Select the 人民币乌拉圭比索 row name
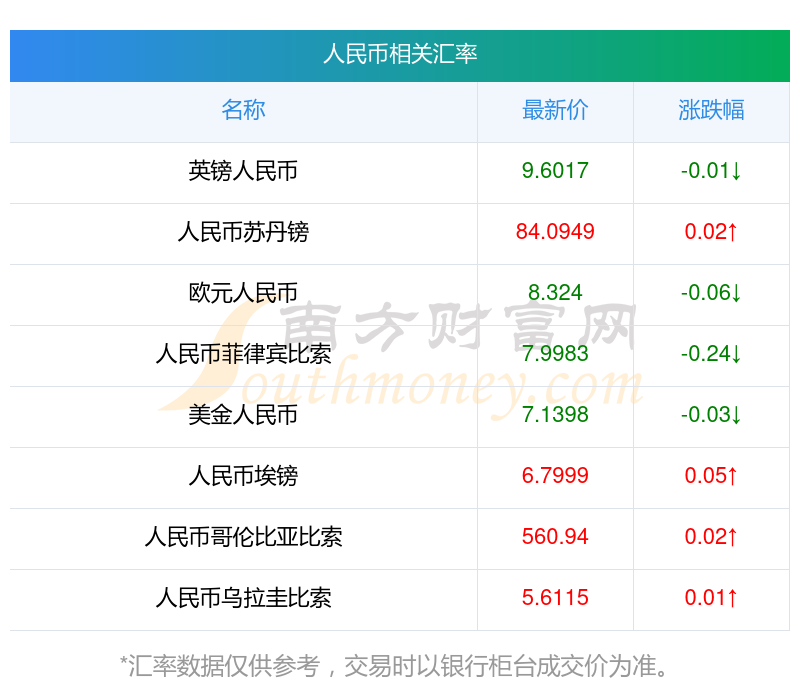Screen dimensions: 800x698 243,597
